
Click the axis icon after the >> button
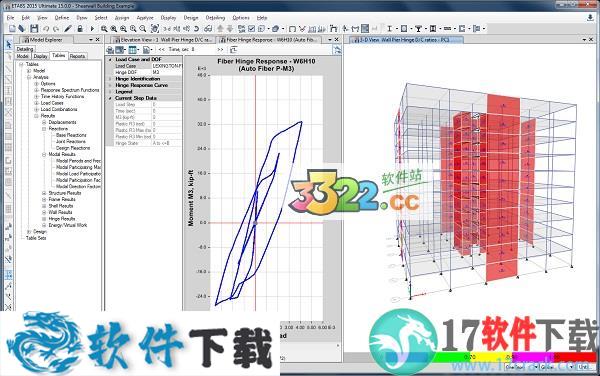click(x=233, y=50)
